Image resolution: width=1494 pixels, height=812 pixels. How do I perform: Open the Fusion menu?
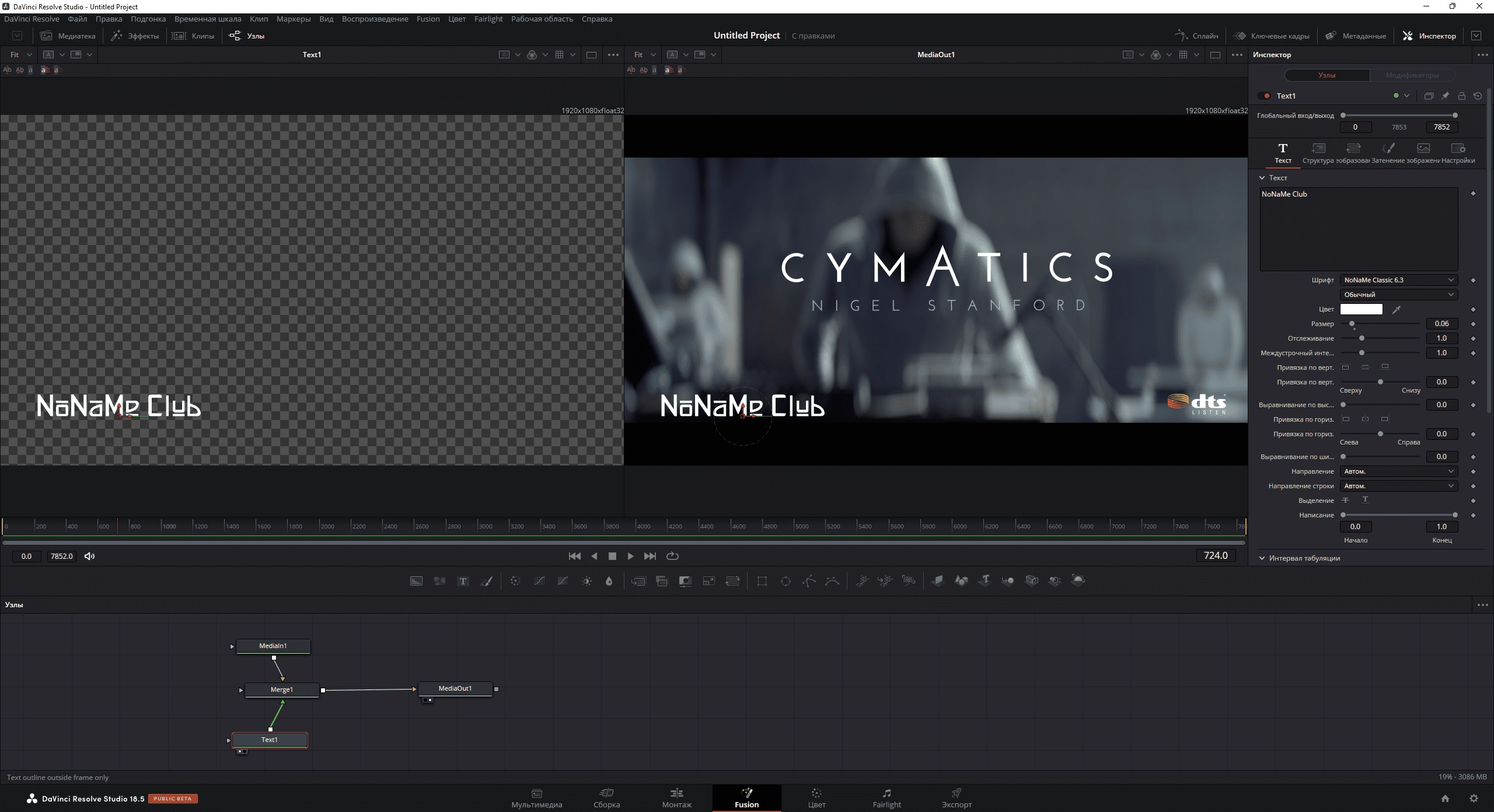pos(428,19)
